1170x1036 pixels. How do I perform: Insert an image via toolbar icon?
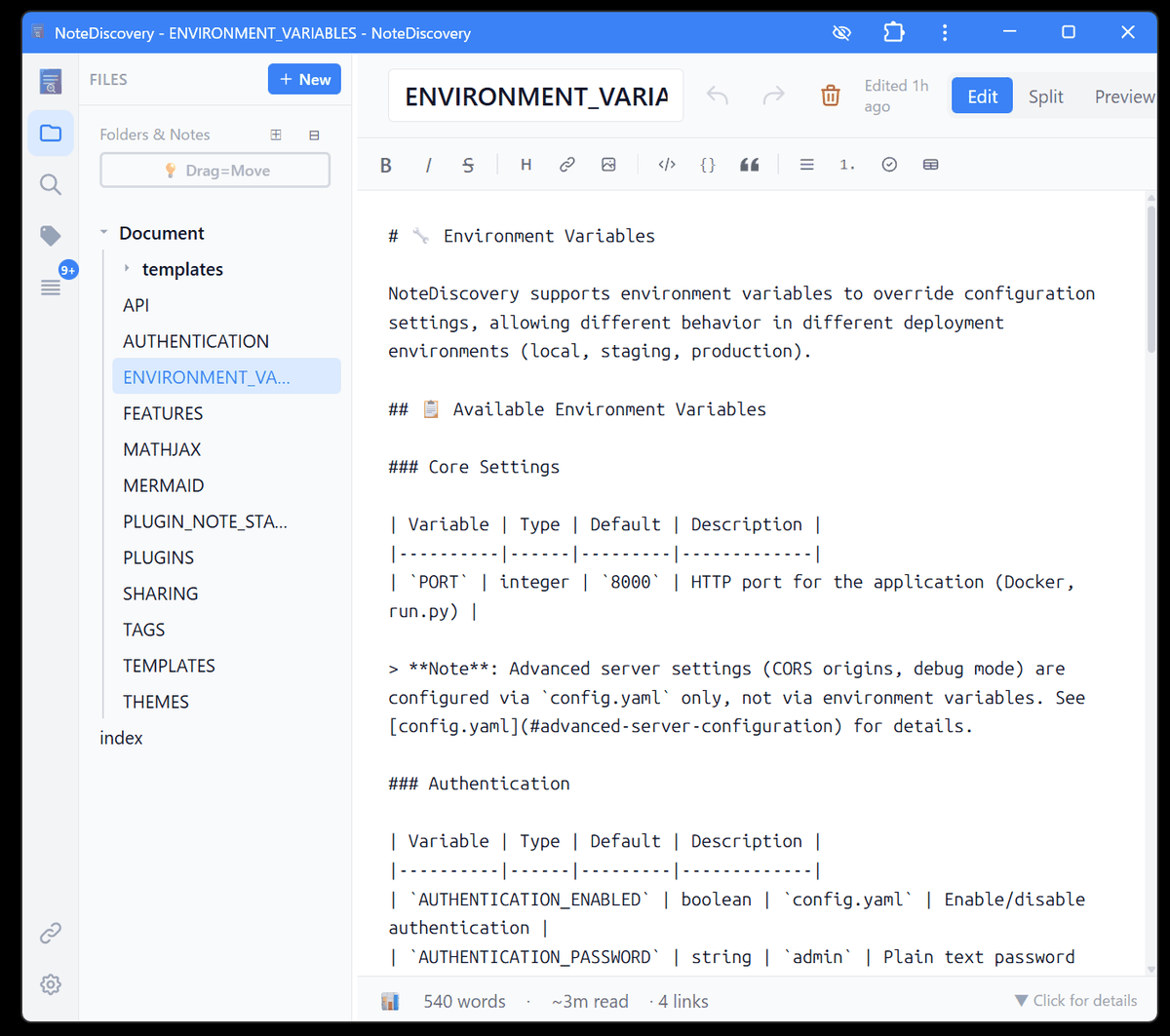pos(608,165)
